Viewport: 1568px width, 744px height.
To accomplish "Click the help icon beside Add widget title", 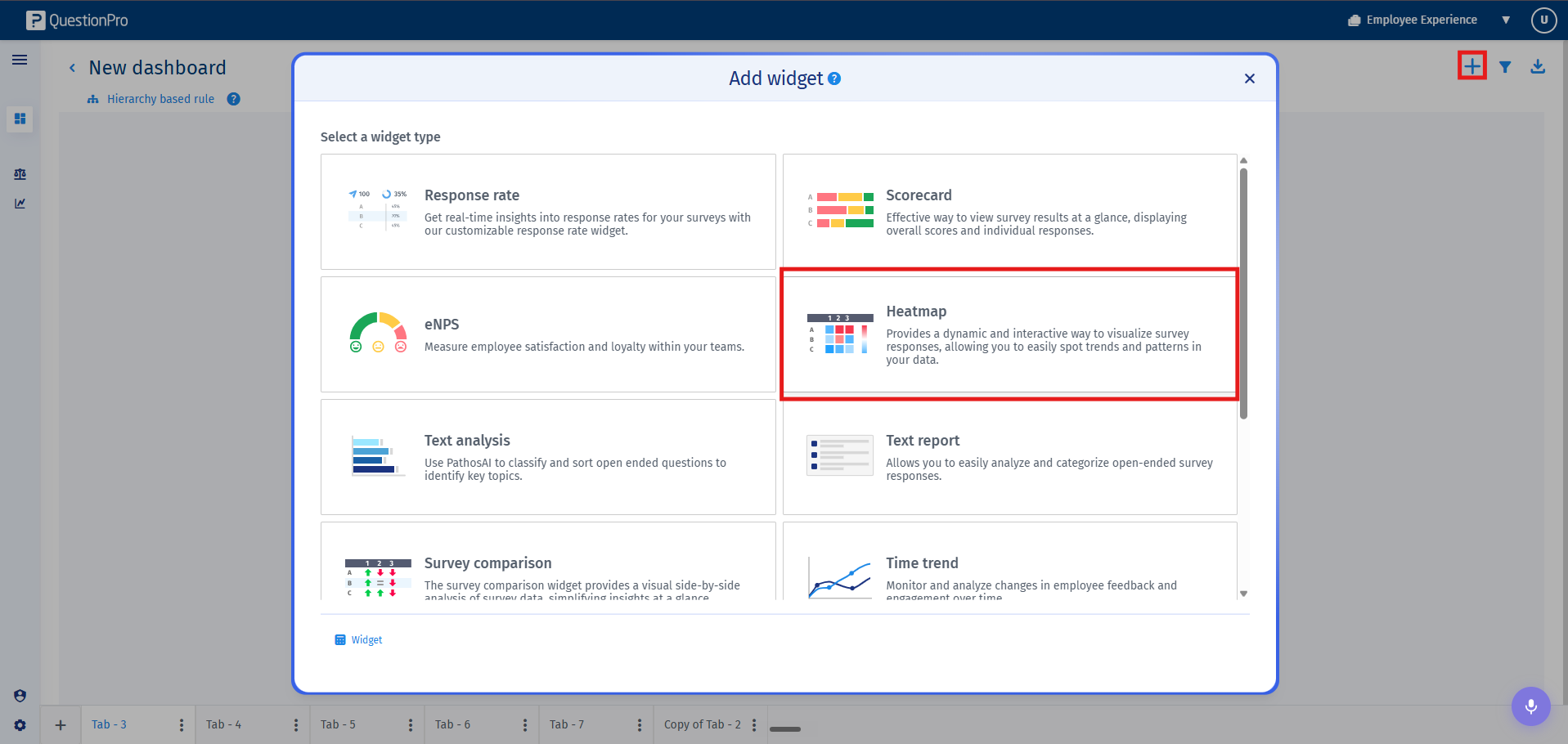I will [x=834, y=78].
